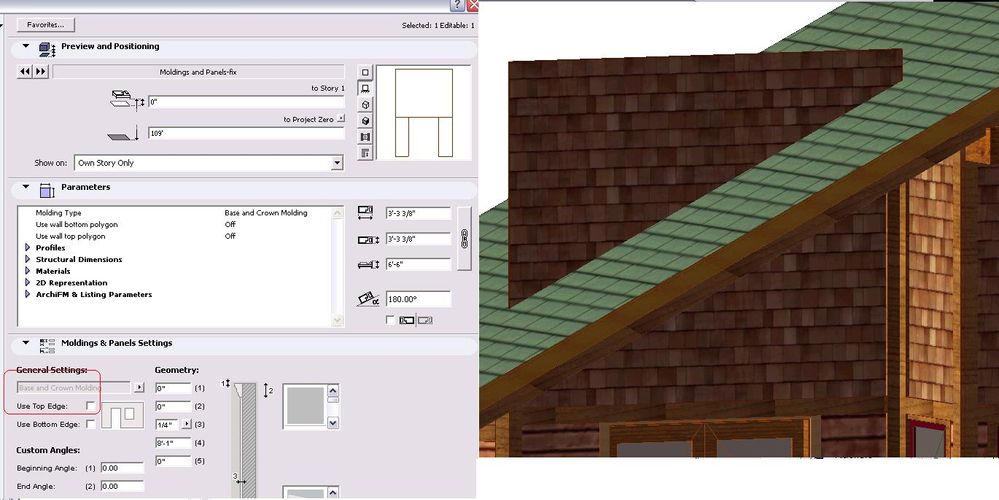The width and height of the screenshot is (999, 500).
Task: Edit the 180.00° rotation angle field
Action: [418, 299]
